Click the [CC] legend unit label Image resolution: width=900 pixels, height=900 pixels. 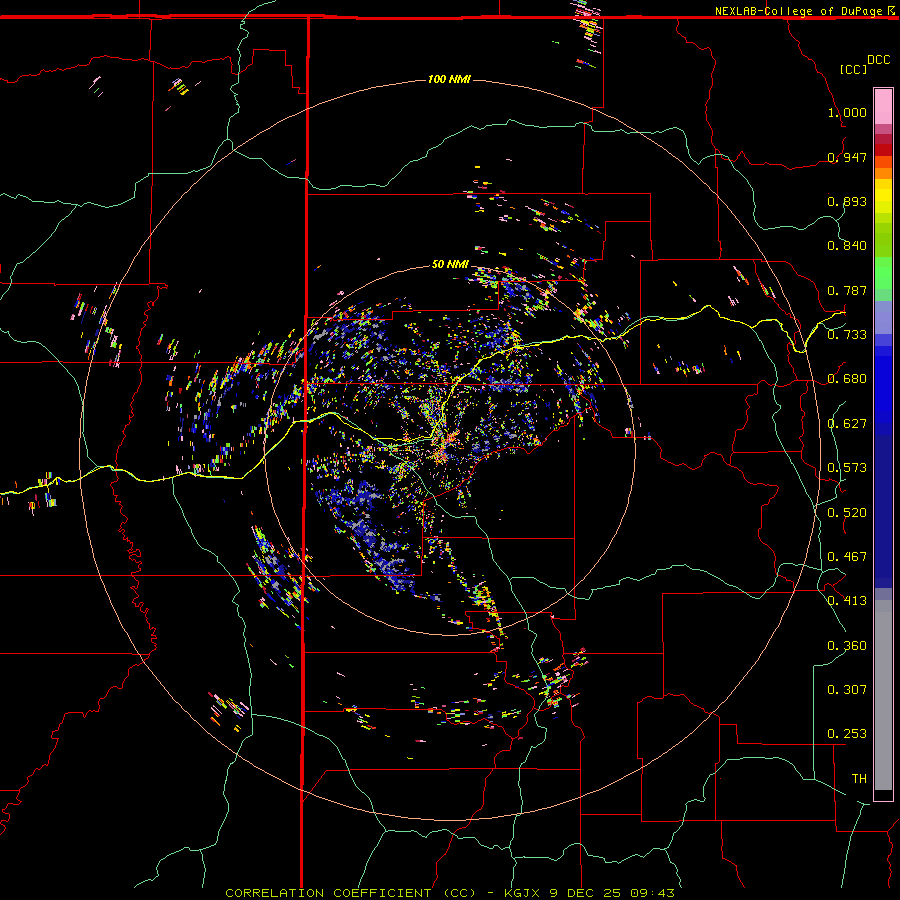pos(853,69)
